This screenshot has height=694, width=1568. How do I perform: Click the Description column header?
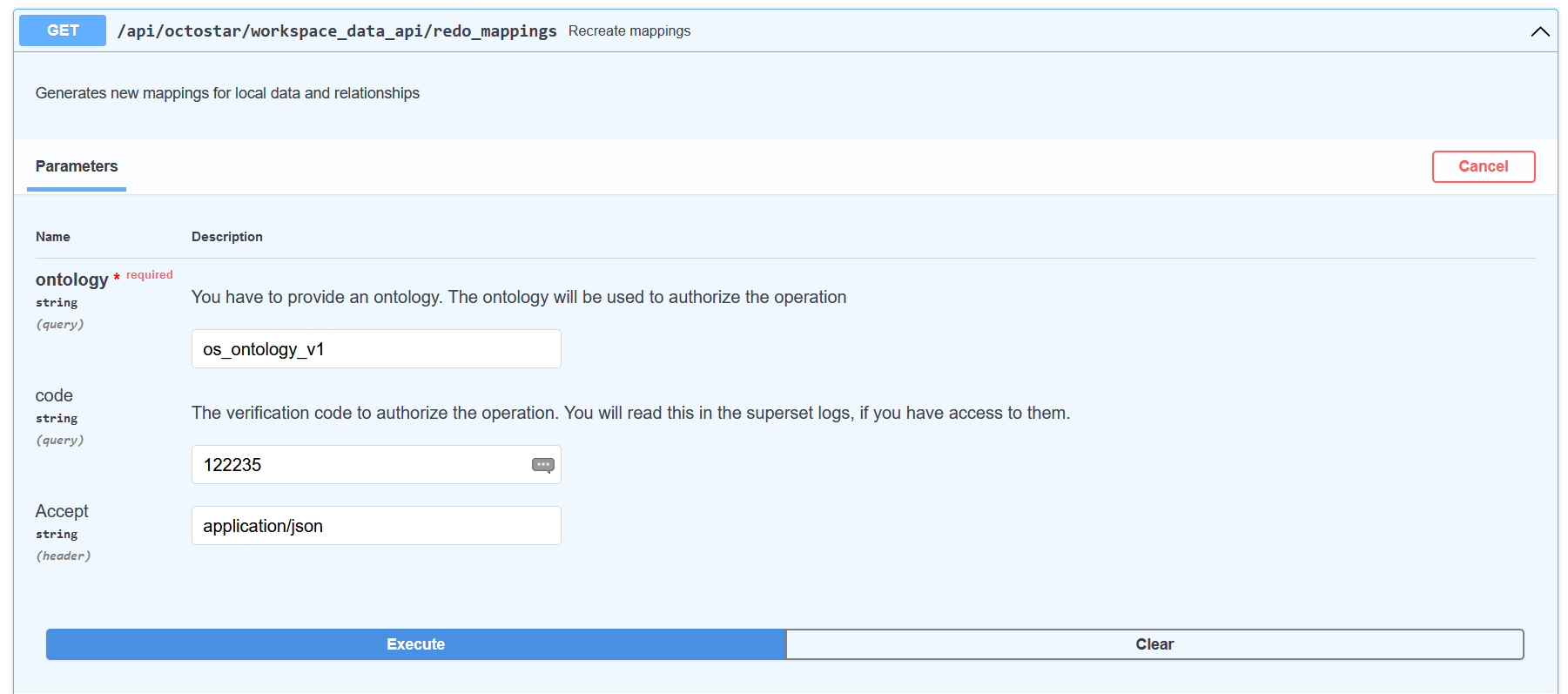(226, 237)
